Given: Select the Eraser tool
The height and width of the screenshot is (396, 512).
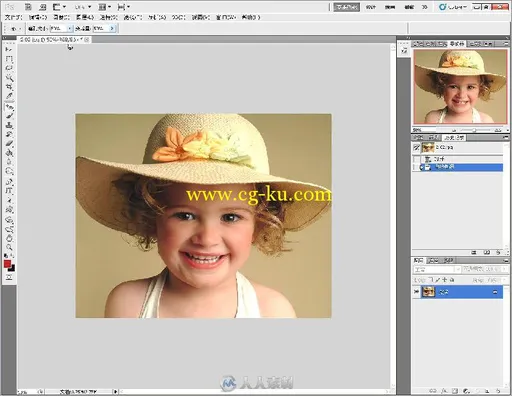Looking at the screenshot, I should coord(9,144).
